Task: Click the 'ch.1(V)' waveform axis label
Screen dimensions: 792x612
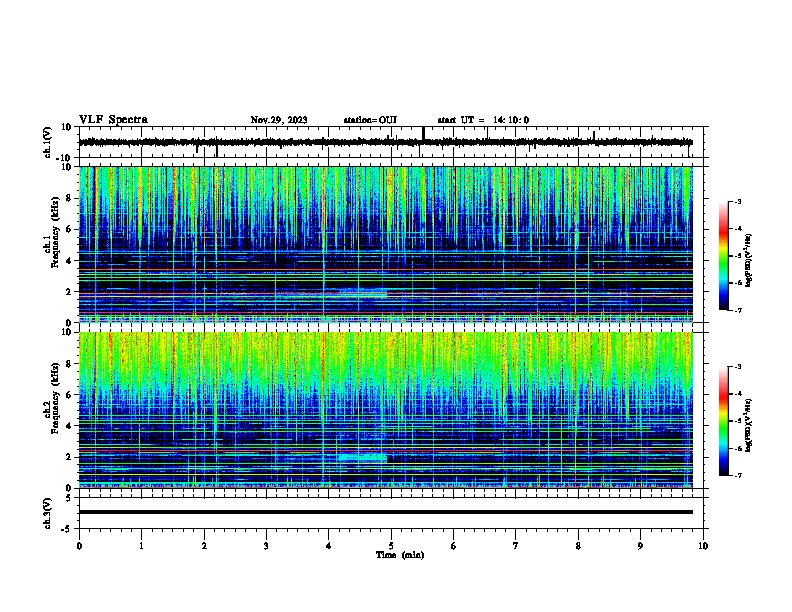Action: coord(48,142)
